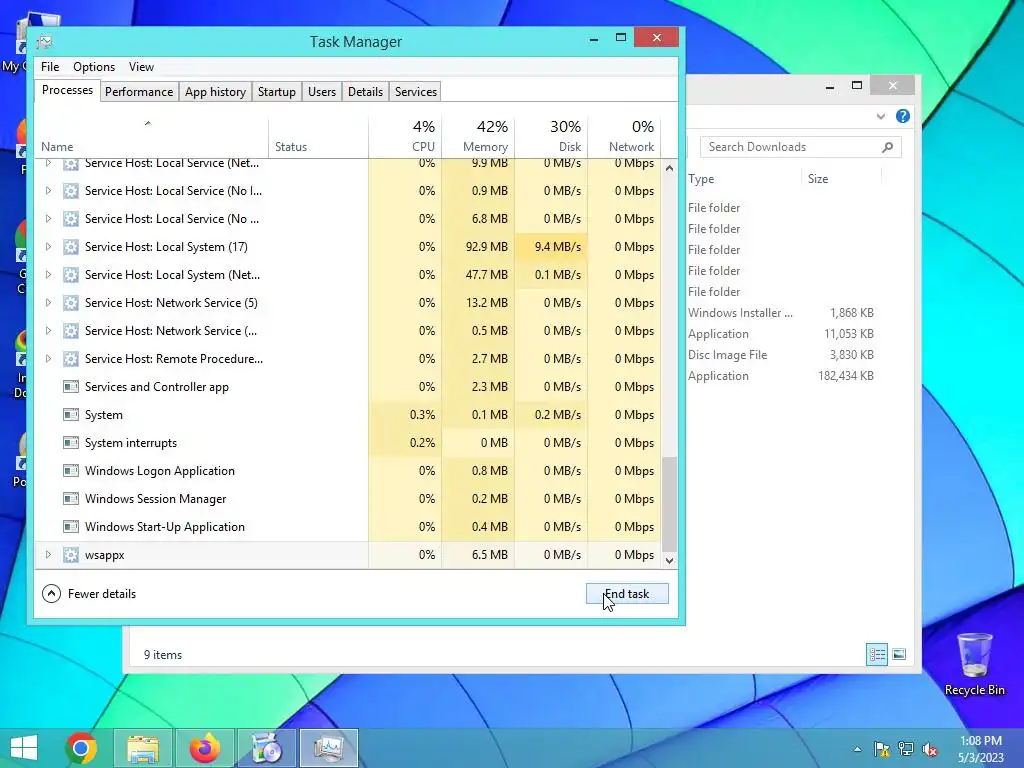Click the gear icon of Service Host: Remote Procedure

coord(71,359)
